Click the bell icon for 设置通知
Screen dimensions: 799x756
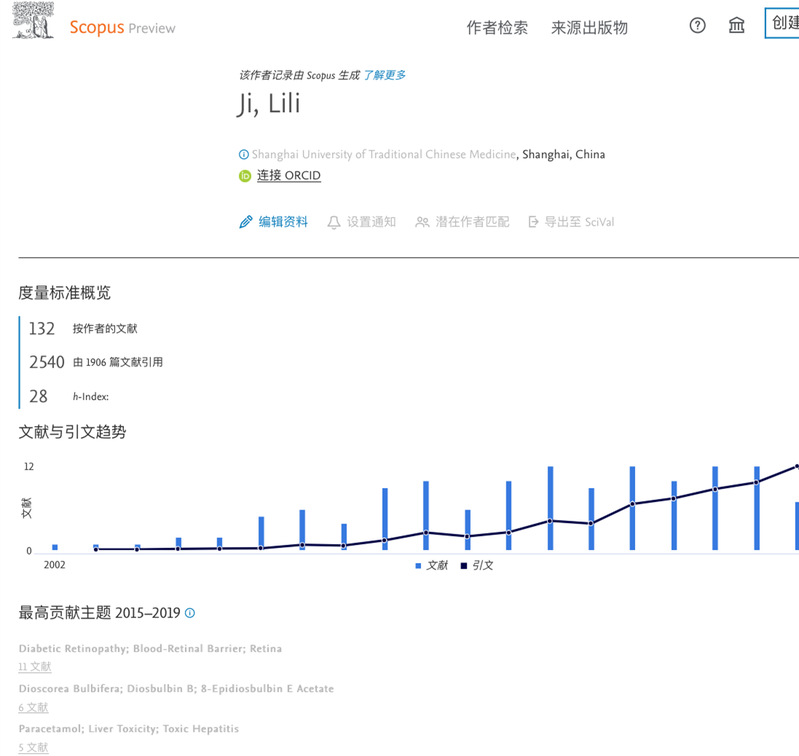pos(334,222)
